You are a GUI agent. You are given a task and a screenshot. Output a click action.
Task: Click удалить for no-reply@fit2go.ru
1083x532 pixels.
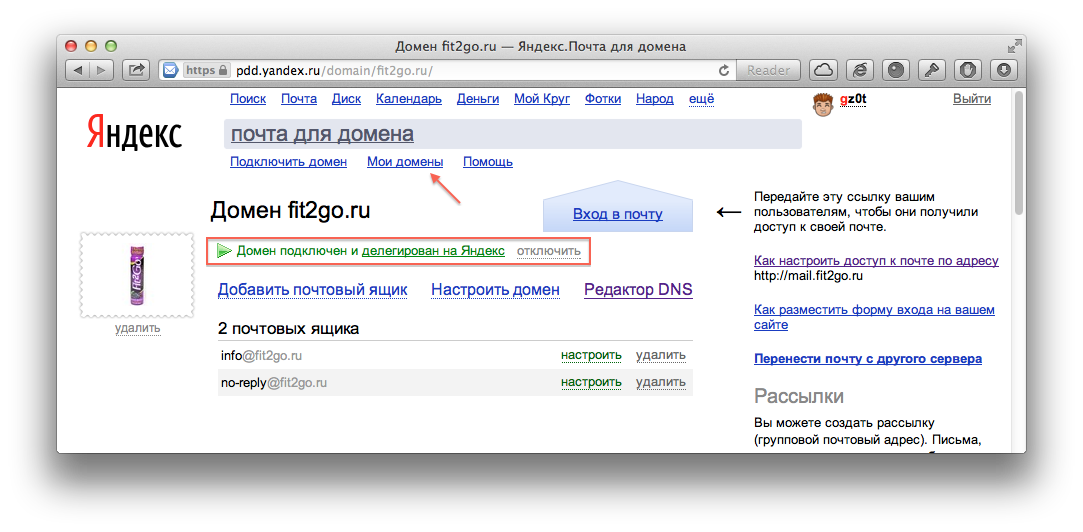click(x=661, y=381)
